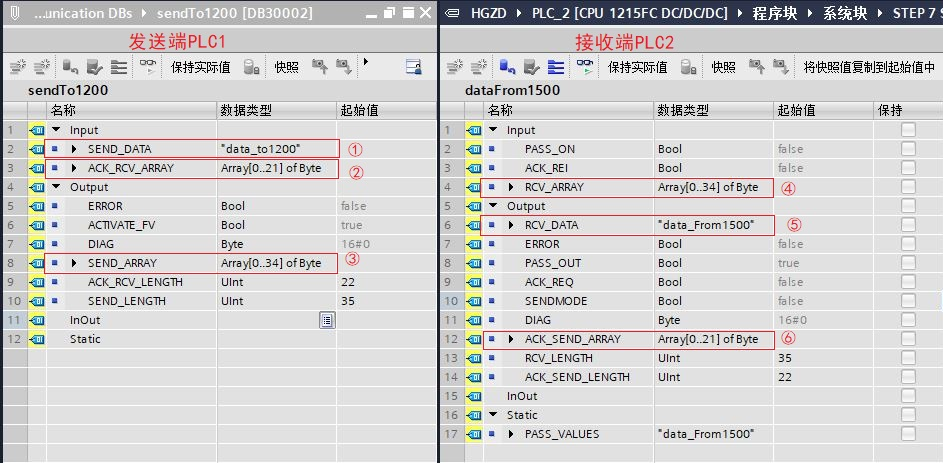Image resolution: width=943 pixels, height=463 pixels.
Task: Click camera up-arrow icon in dataFrom1500 toolbar
Action: tap(757, 67)
